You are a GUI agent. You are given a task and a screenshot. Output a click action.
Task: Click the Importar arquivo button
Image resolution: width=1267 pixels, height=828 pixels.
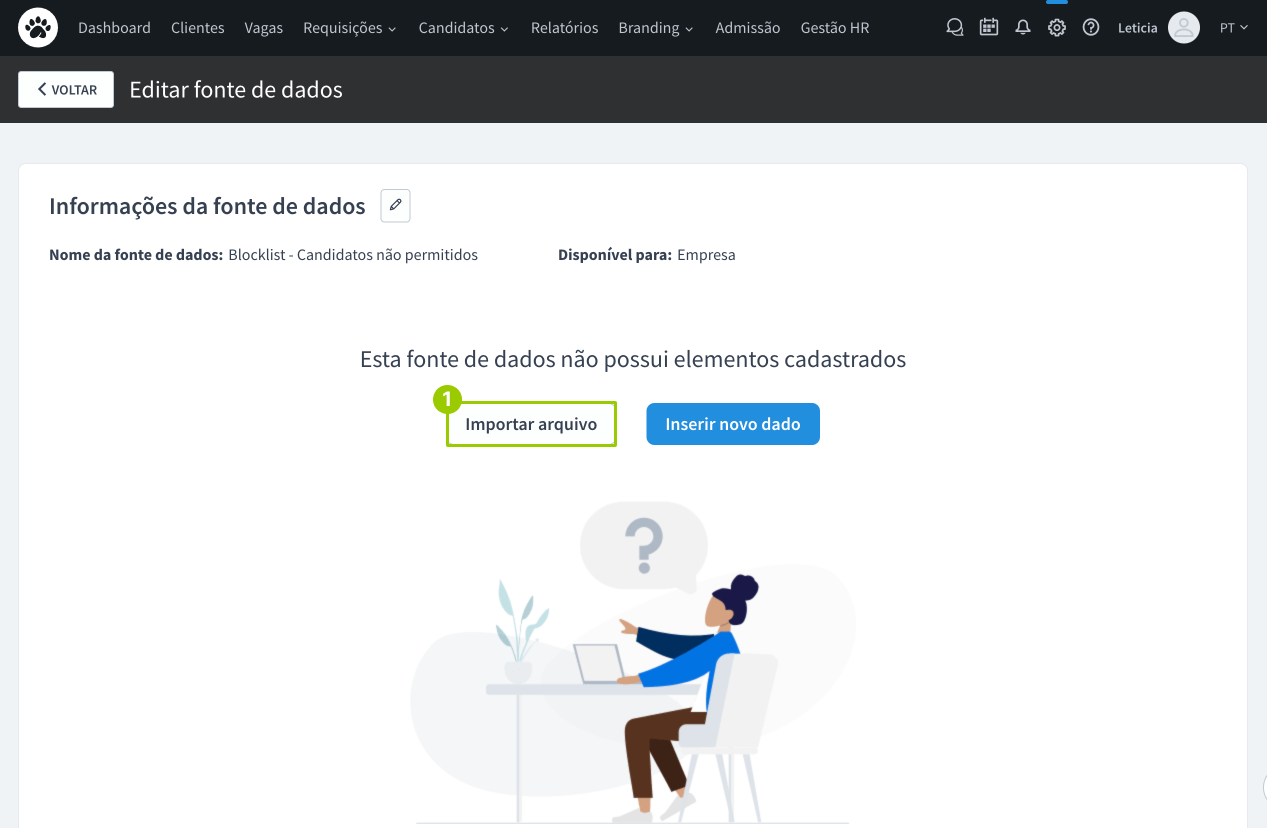coord(531,424)
